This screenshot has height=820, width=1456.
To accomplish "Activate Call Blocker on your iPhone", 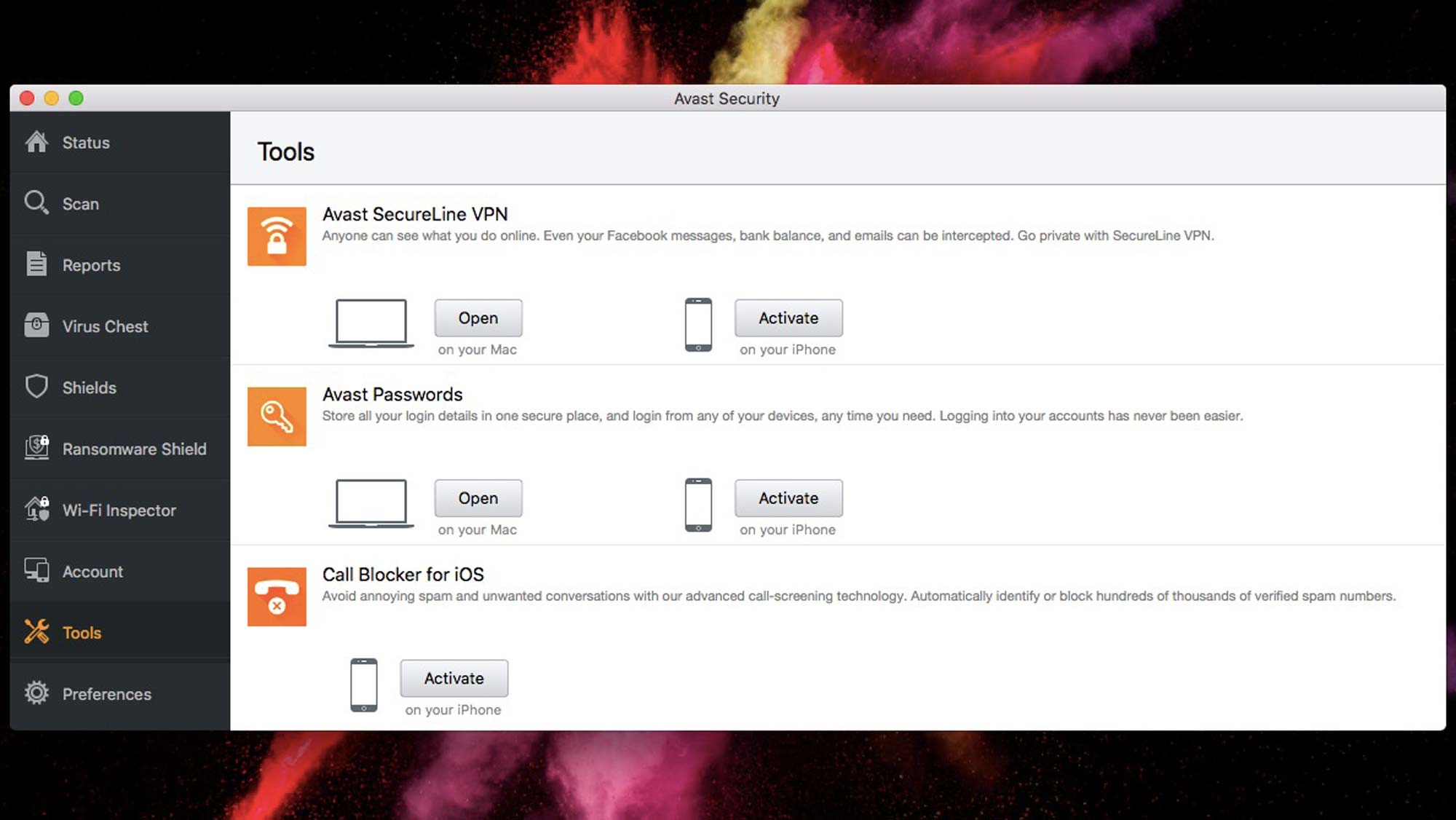I will coord(454,678).
